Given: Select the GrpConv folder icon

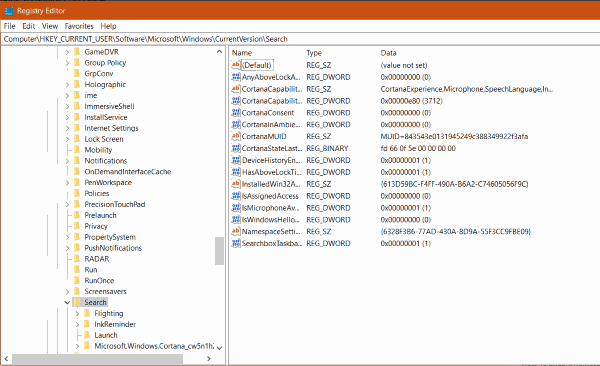Looking at the screenshot, I should [x=77, y=74].
